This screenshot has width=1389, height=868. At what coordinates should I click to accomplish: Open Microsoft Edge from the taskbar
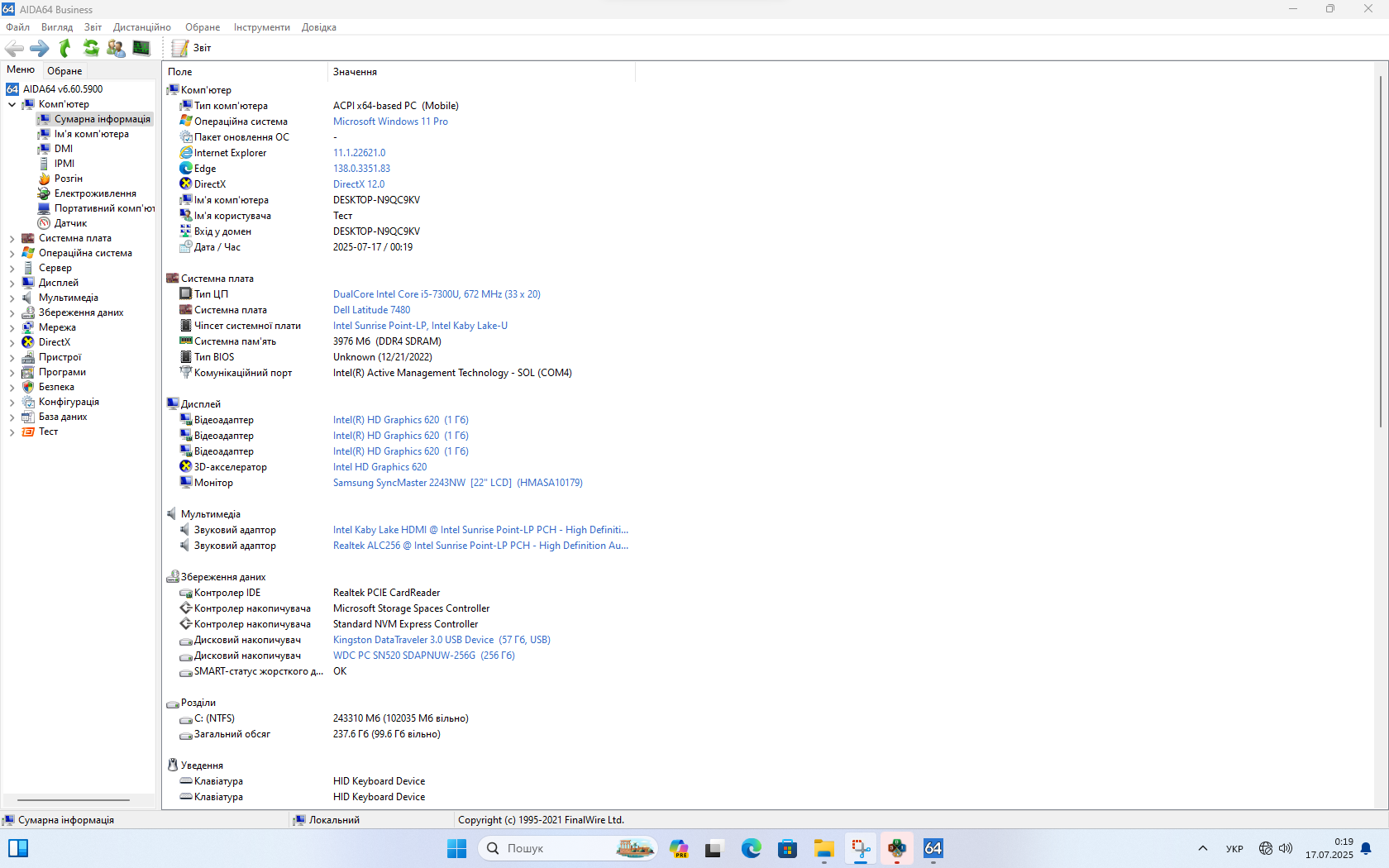coord(751,848)
